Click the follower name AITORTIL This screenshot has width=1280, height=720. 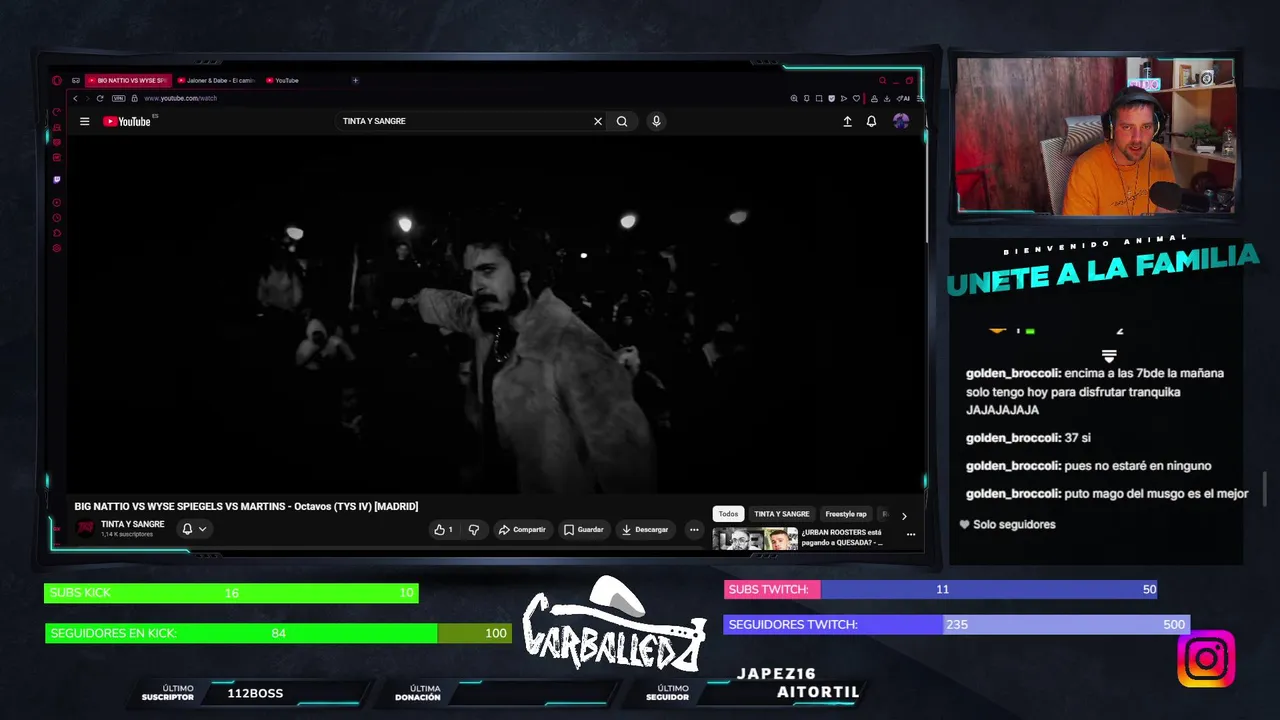pyautogui.click(x=818, y=692)
